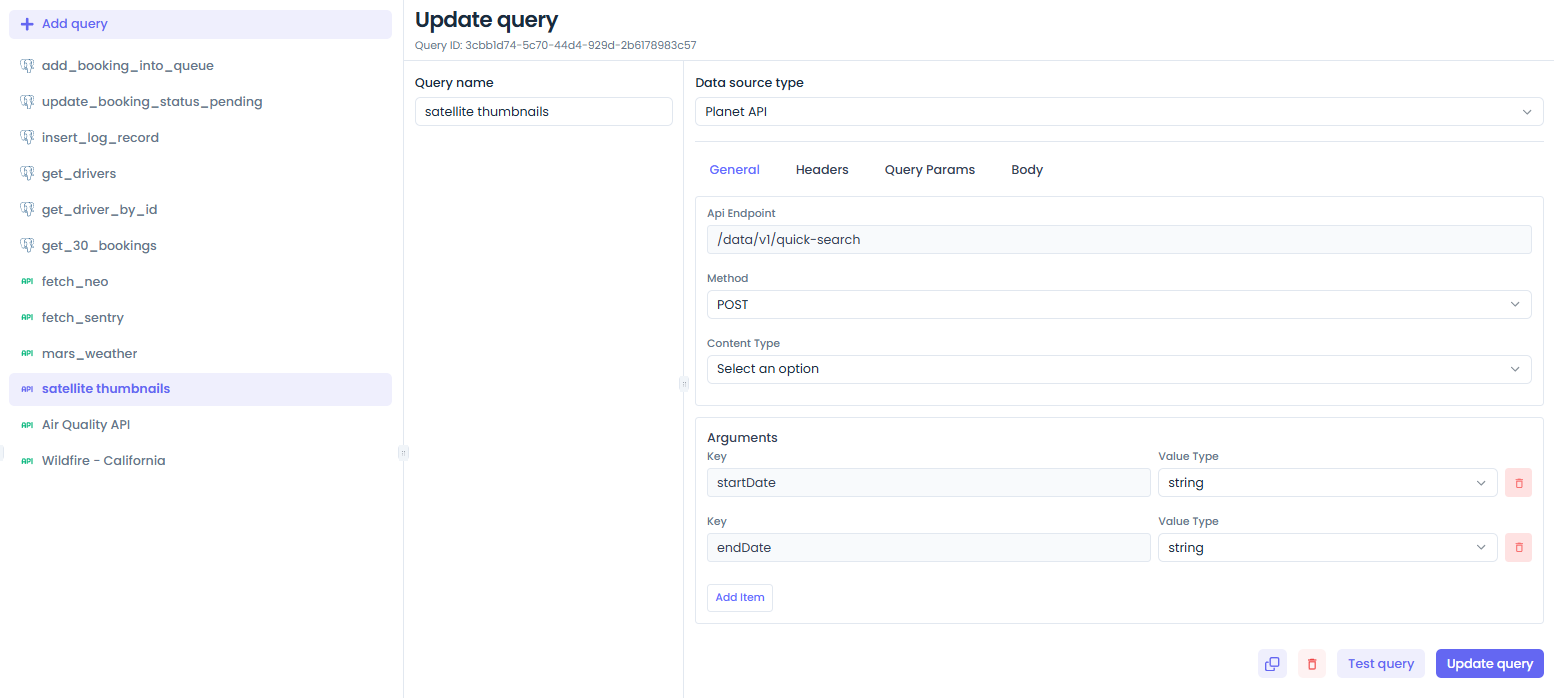This screenshot has width=1554, height=698.
Task: Click the Update query button
Action: (x=1489, y=663)
